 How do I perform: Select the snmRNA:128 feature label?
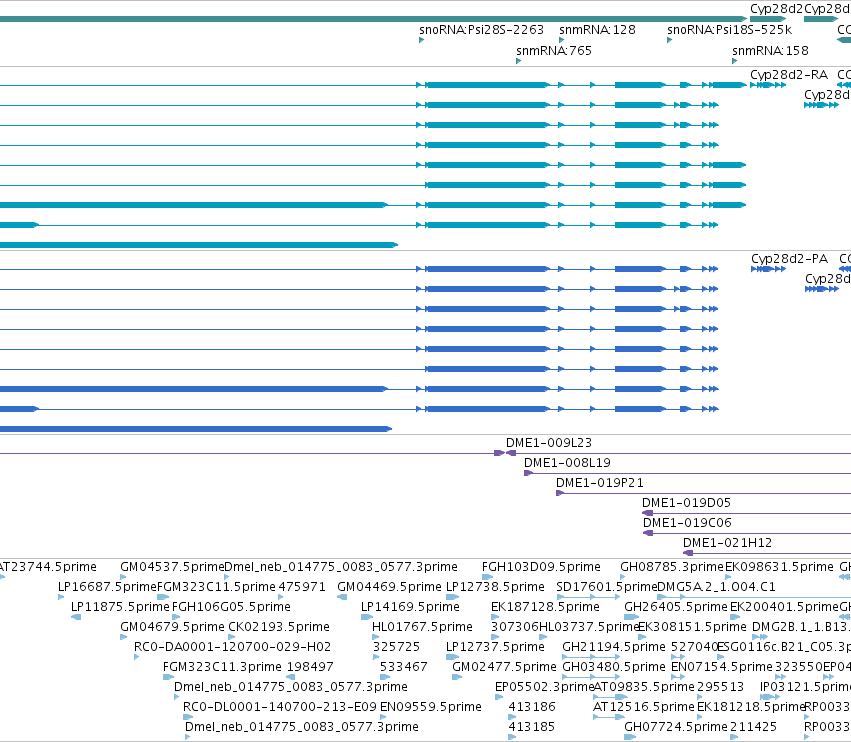(597, 30)
